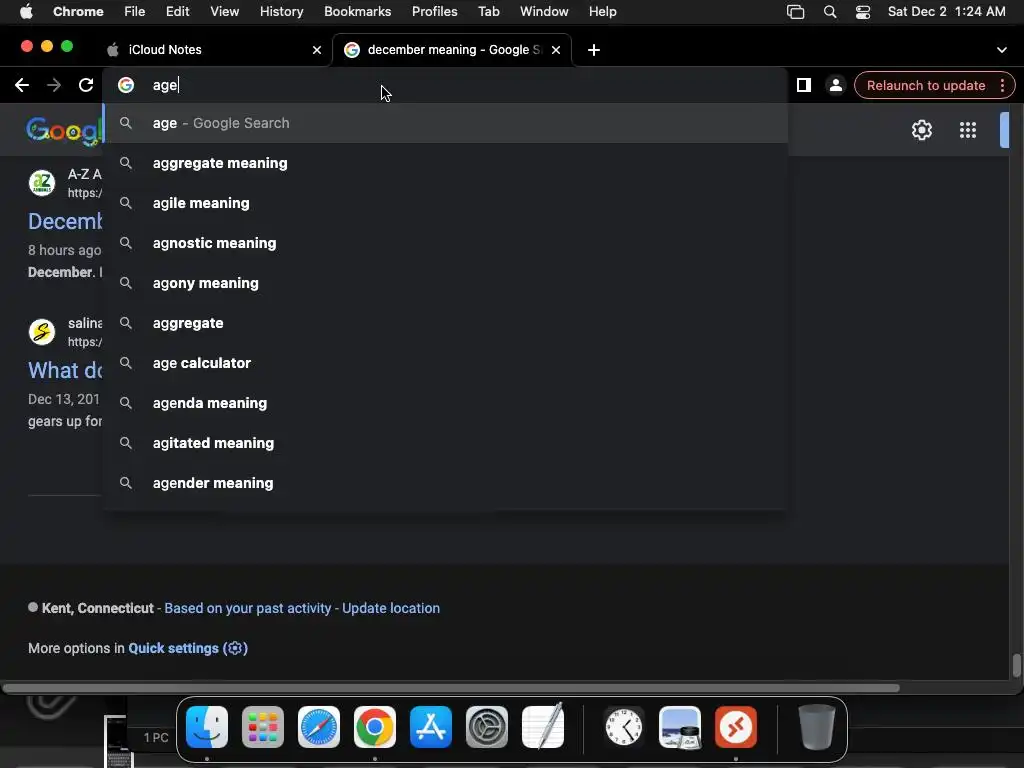
Task: Open the Edit menu
Action: [x=177, y=12]
